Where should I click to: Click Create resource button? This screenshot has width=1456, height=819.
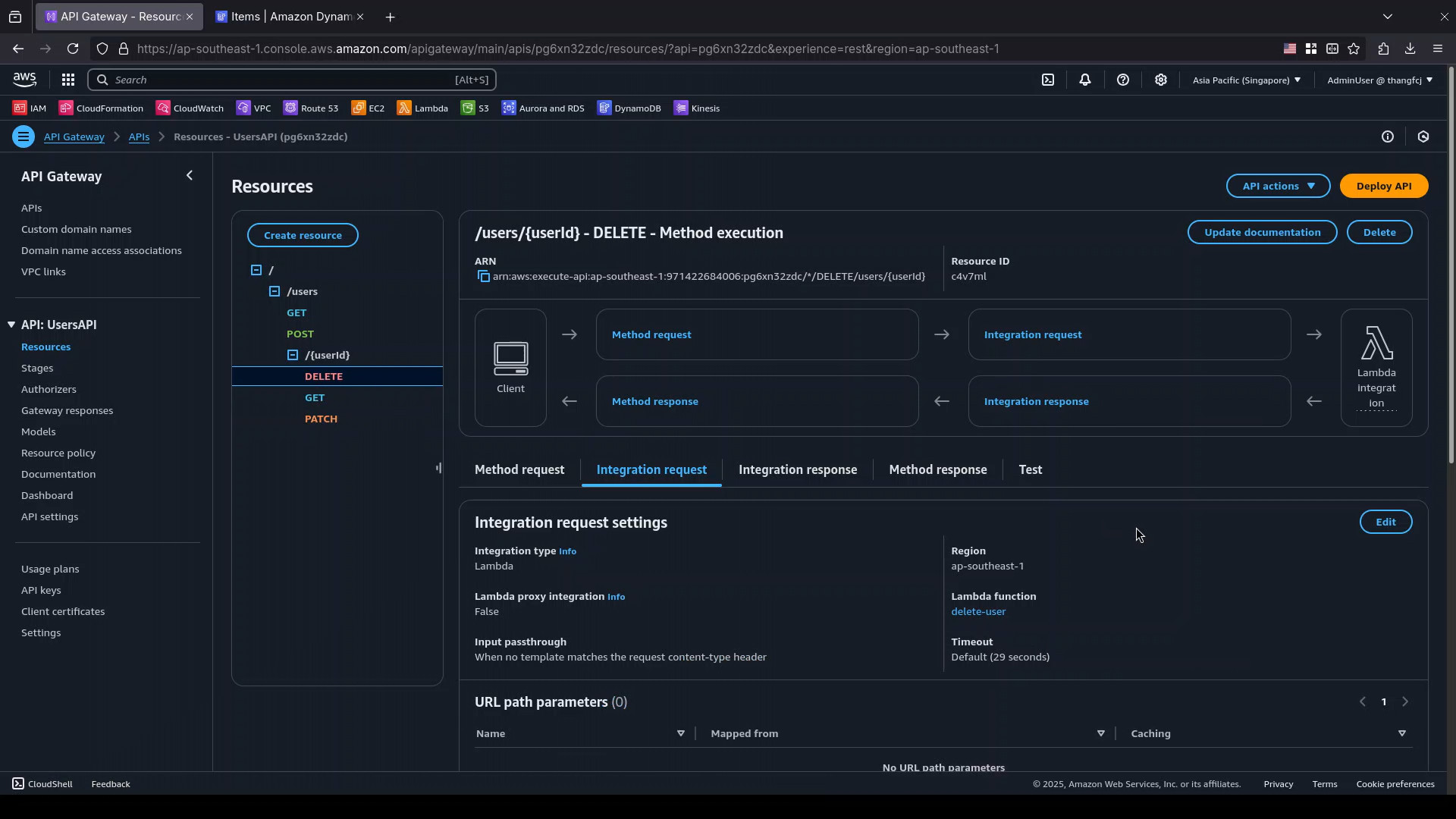(303, 235)
